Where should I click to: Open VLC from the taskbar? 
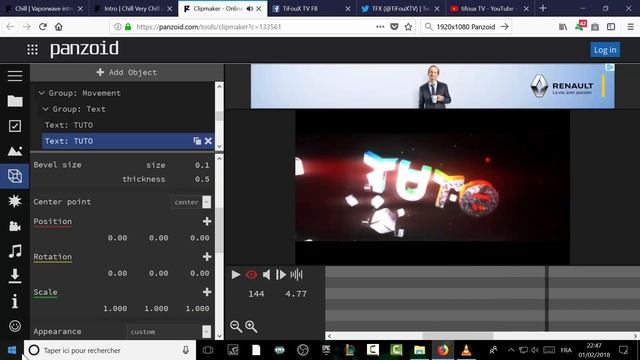click(466, 350)
